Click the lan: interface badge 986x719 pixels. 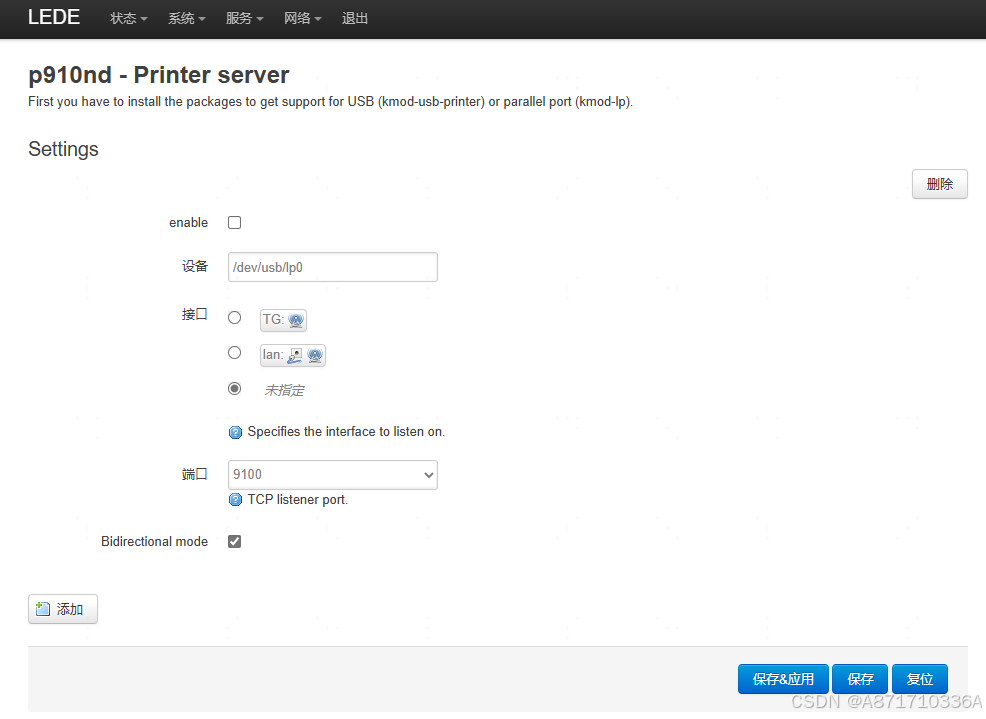(292, 355)
